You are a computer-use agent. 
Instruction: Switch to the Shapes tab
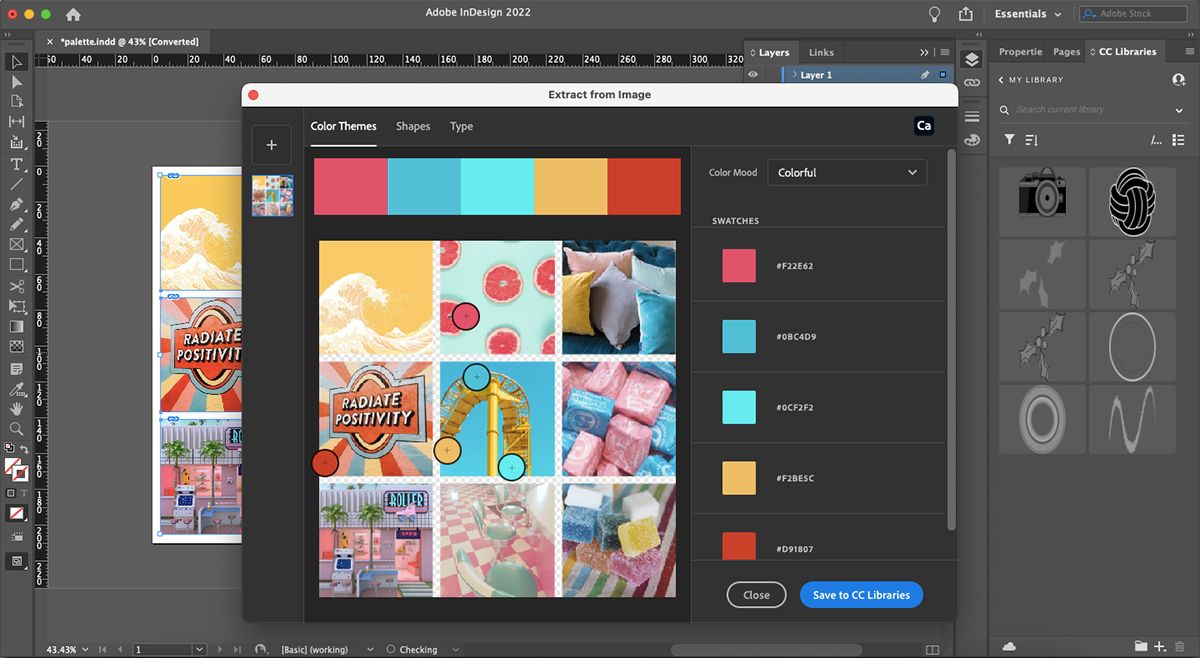(413, 127)
